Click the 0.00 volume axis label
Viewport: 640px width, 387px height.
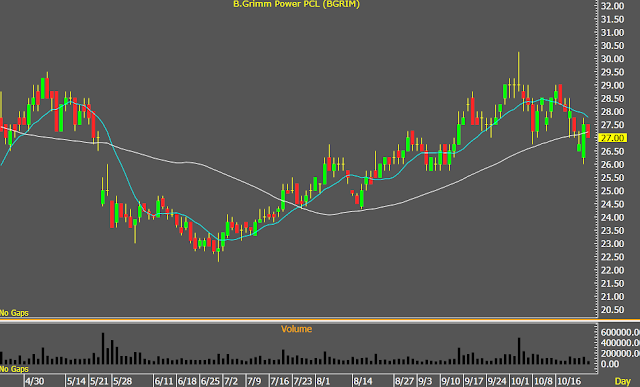point(610,364)
